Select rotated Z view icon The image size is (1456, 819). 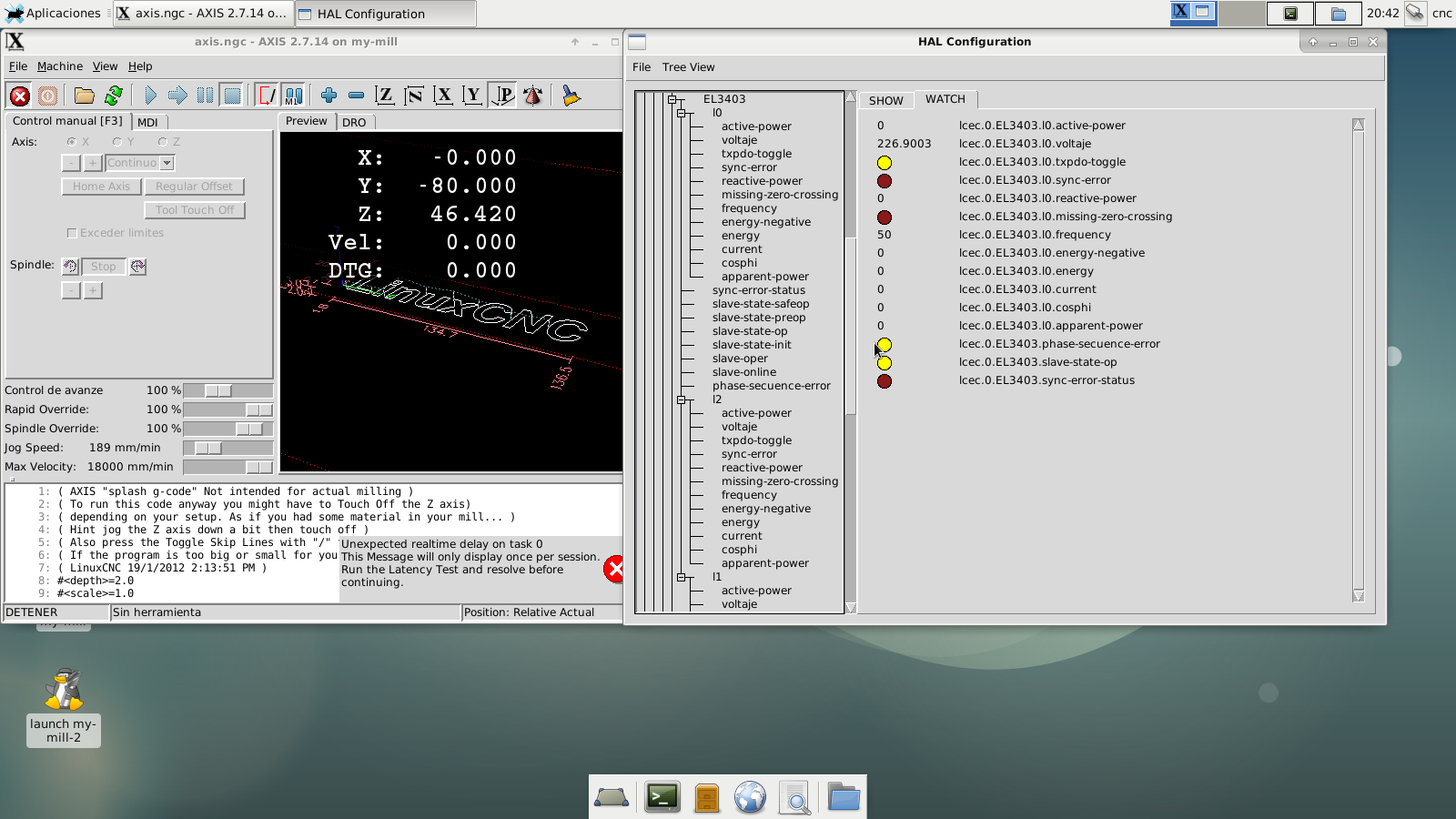tap(414, 96)
